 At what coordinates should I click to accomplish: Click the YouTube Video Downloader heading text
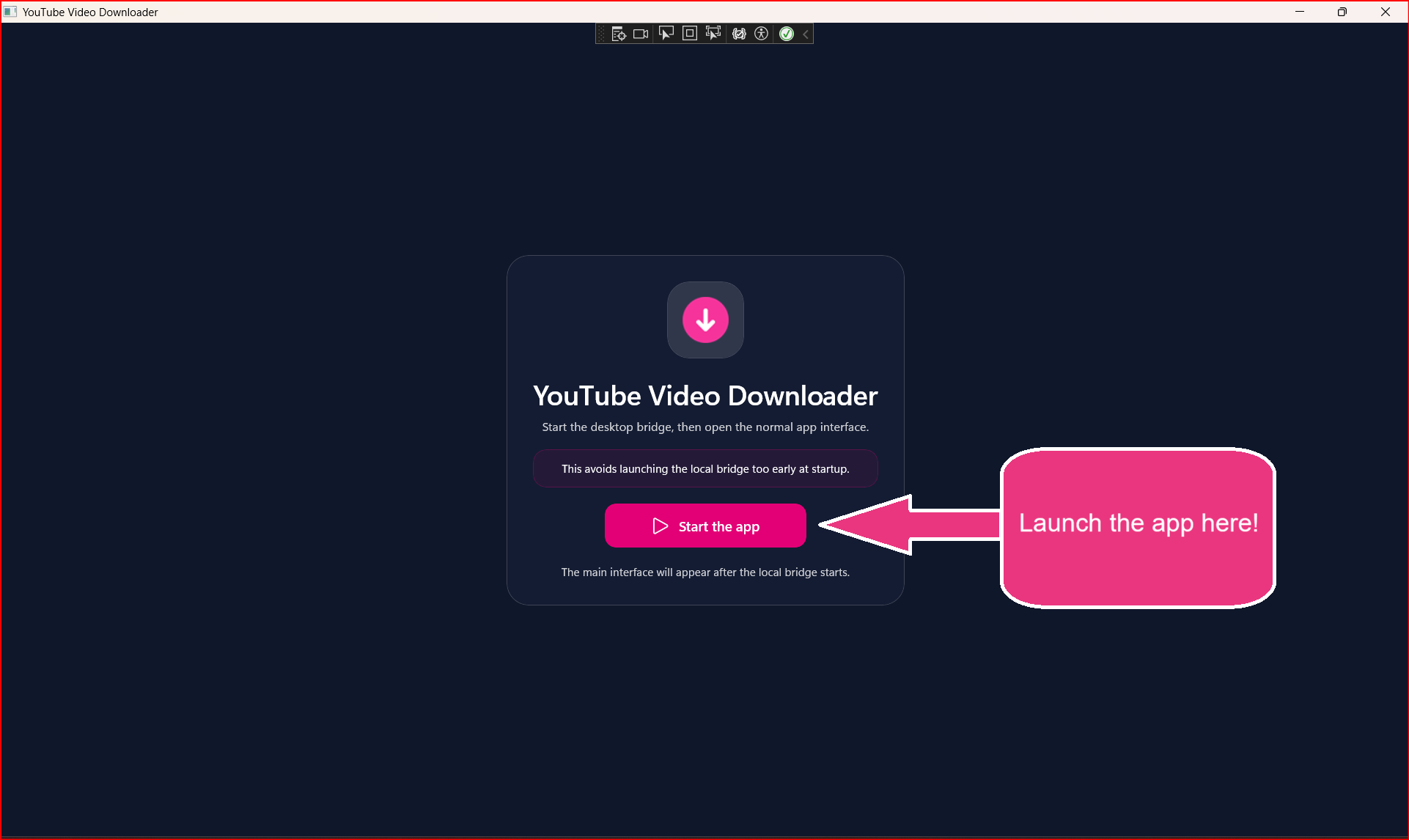[705, 396]
